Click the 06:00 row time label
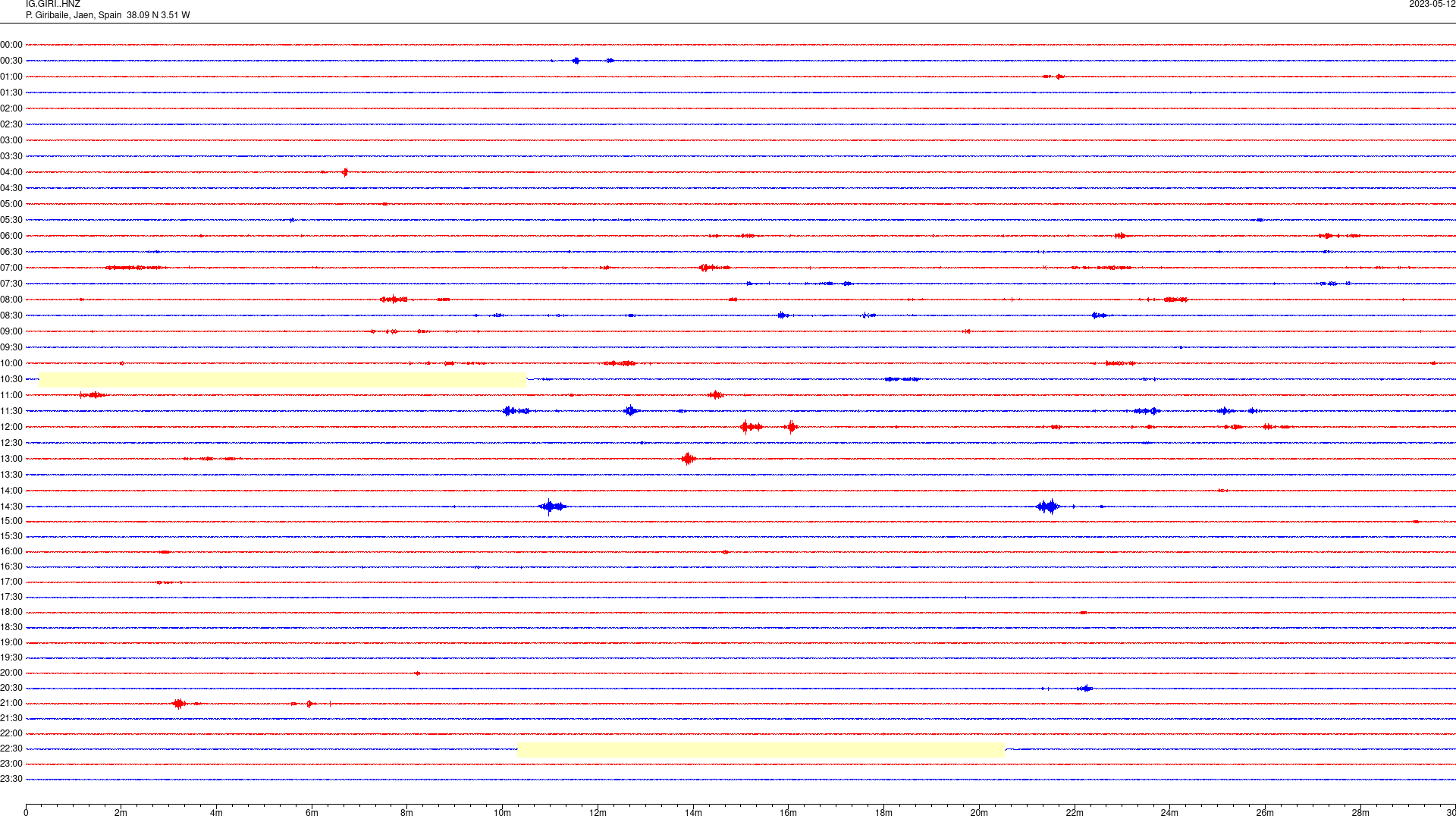The width and height of the screenshot is (1456, 819). (11, 236)
